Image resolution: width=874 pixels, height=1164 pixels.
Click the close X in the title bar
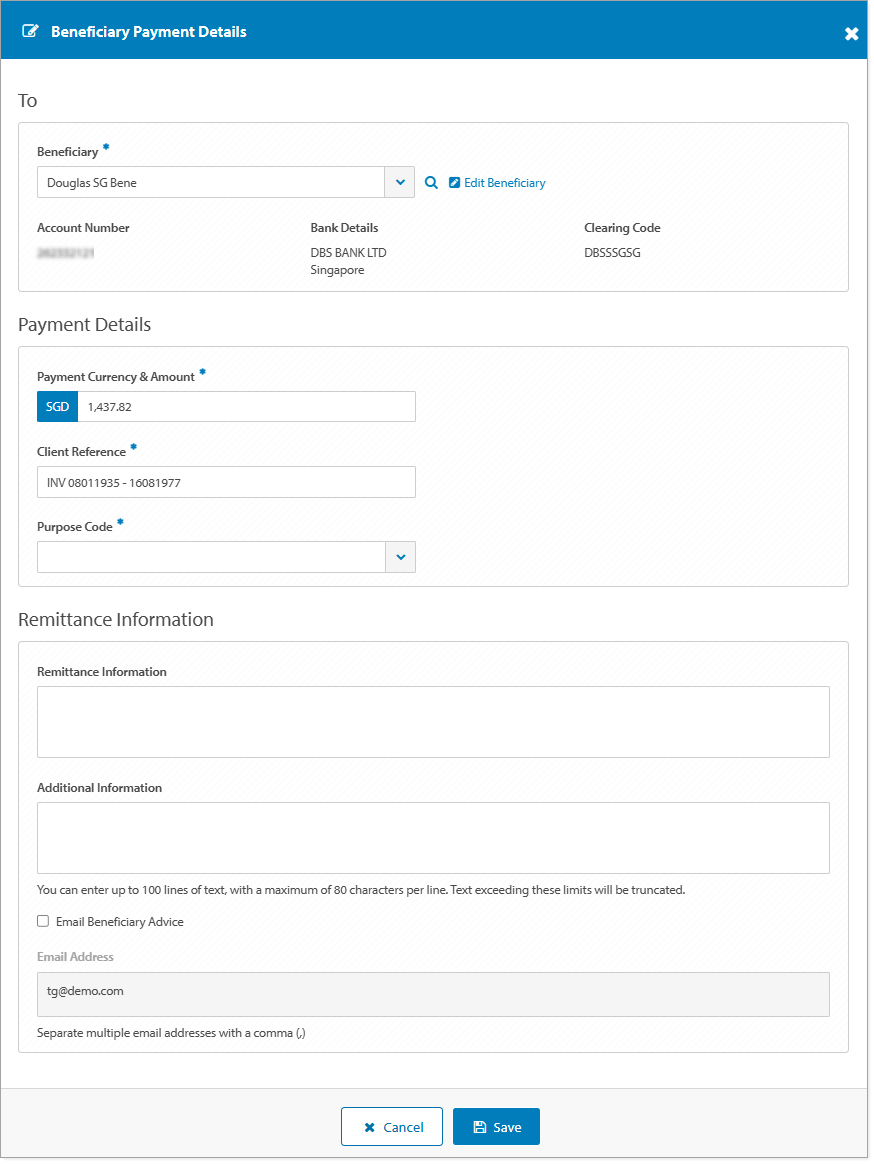(851, 32)
